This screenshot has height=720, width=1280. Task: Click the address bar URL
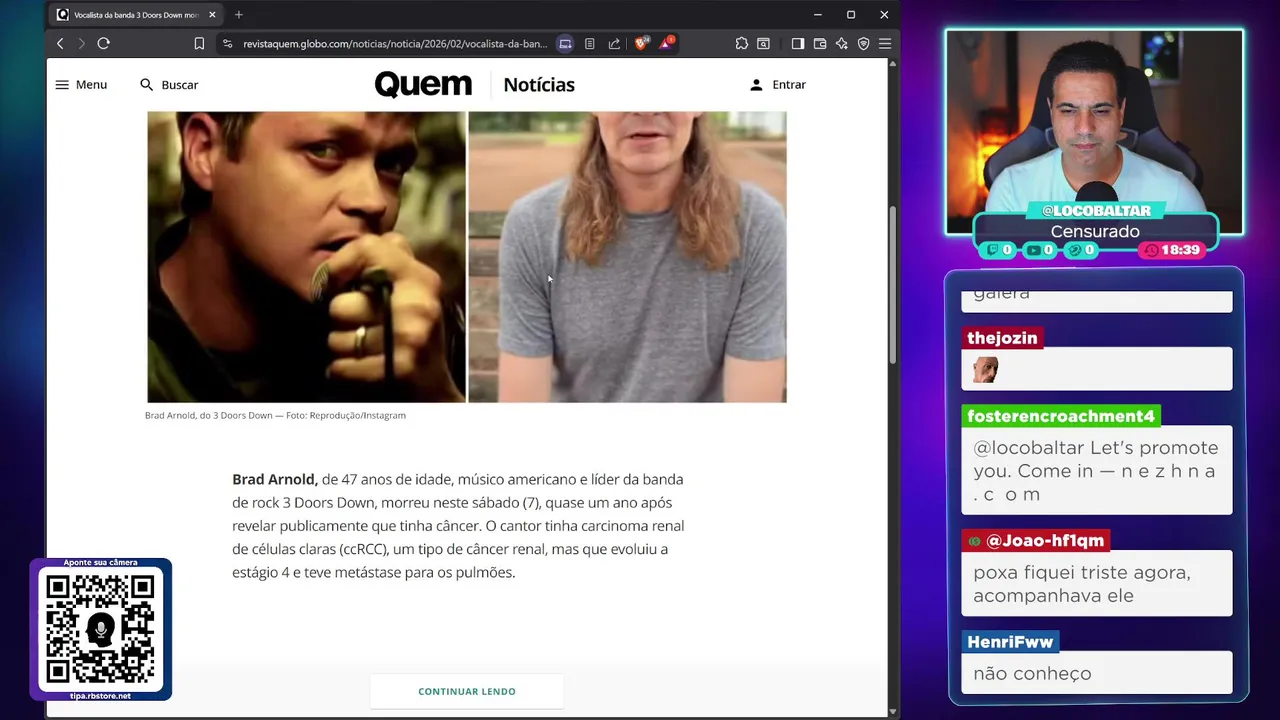point(394,44)
